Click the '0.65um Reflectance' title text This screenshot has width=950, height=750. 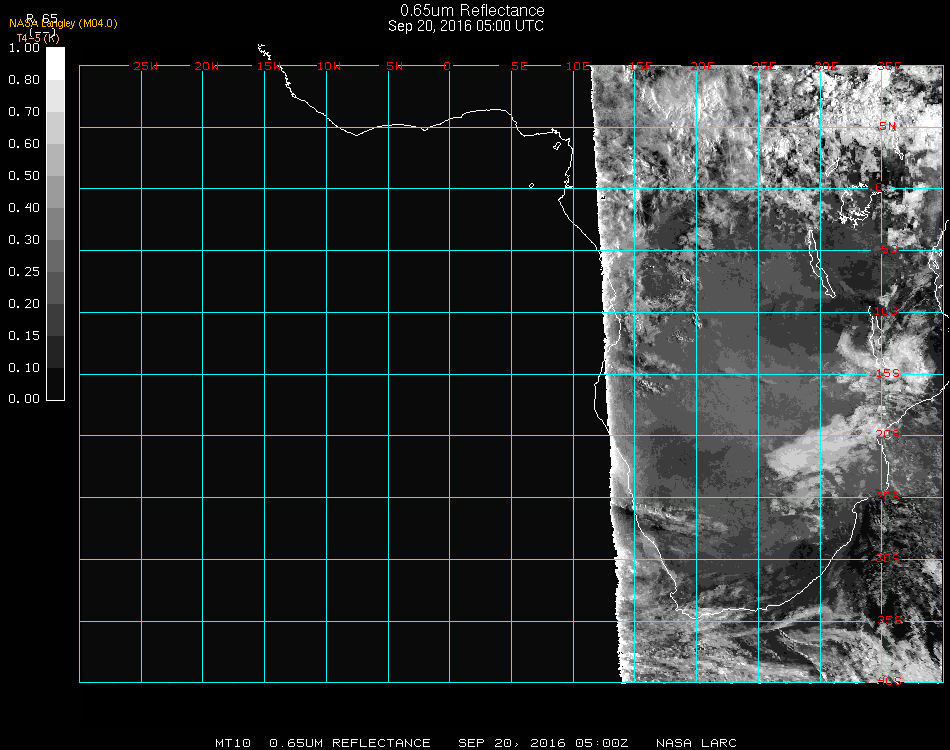(x=472, y=10)
